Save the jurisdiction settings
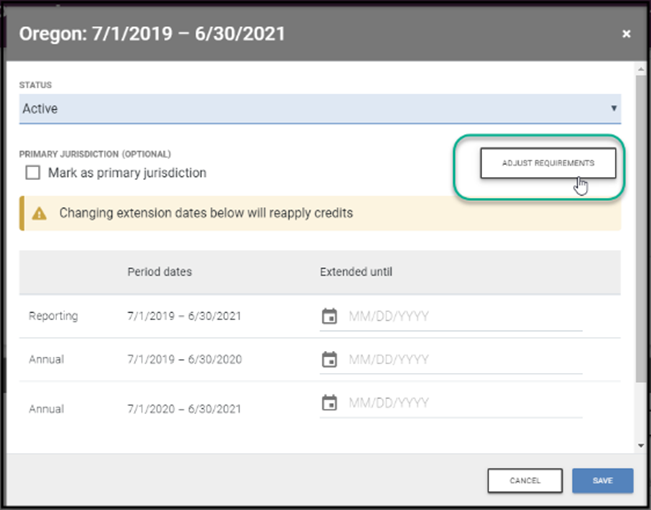The width and height of the screenshot is (651, 510). coord(602,481)
